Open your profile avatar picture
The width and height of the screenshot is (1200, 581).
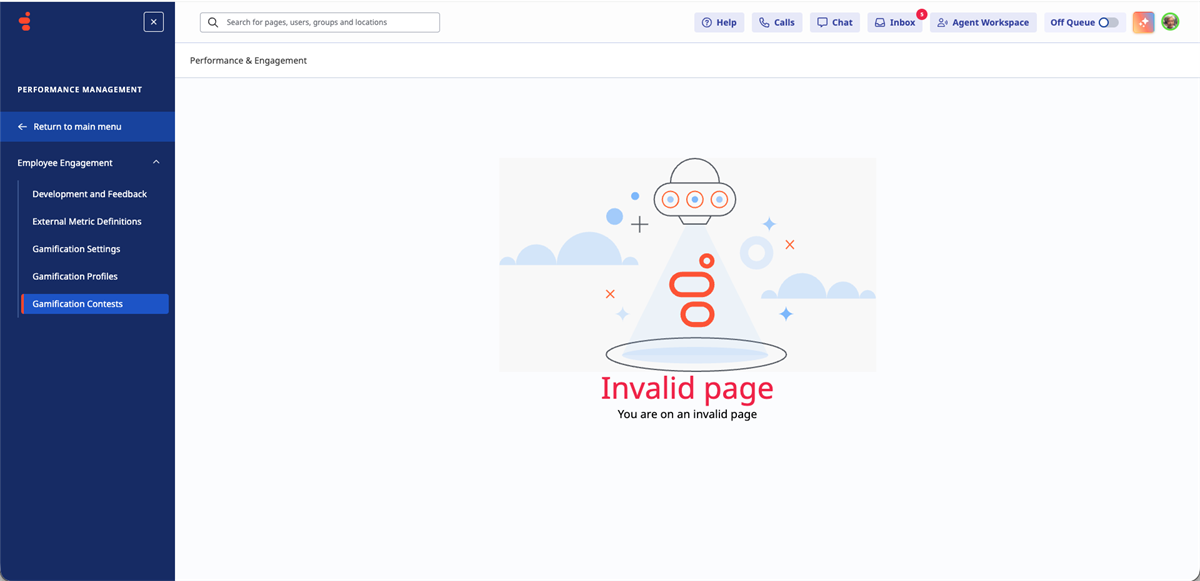coord(1170,21)
